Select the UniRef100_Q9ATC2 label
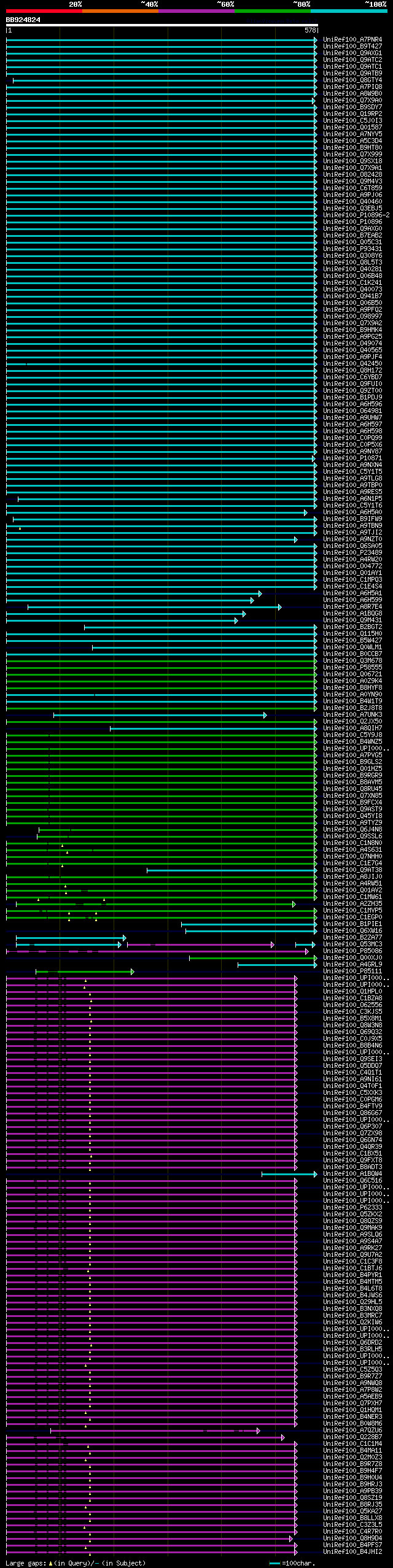Screen dimensions: 393x1568 point(352,60)
